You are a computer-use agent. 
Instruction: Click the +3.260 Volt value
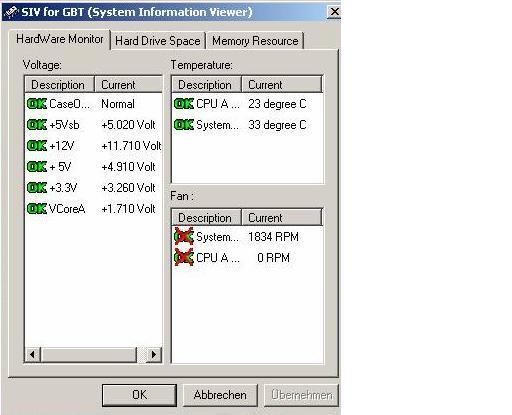point(128,188)
